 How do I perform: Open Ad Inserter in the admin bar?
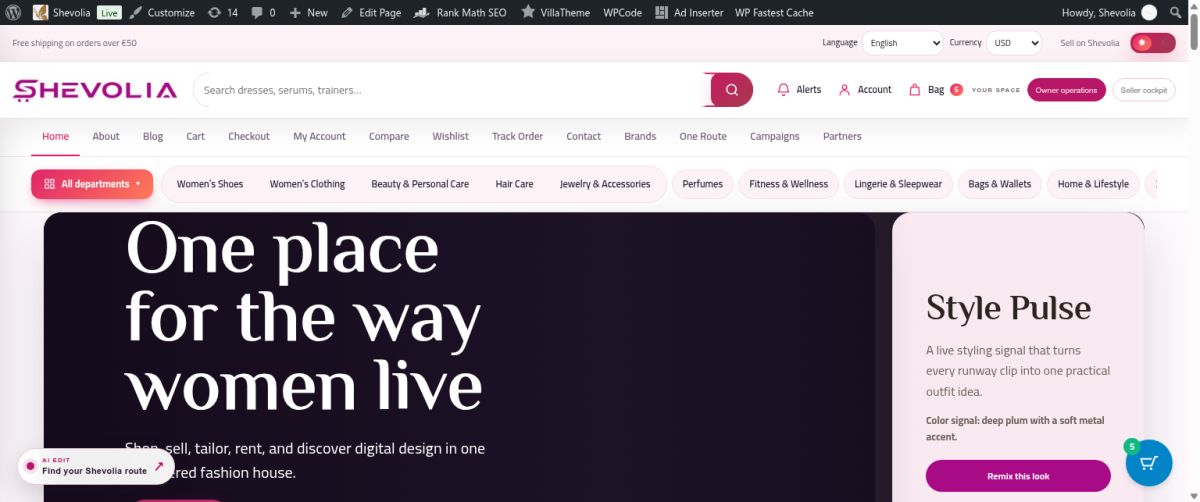click(x=689, y=12)
